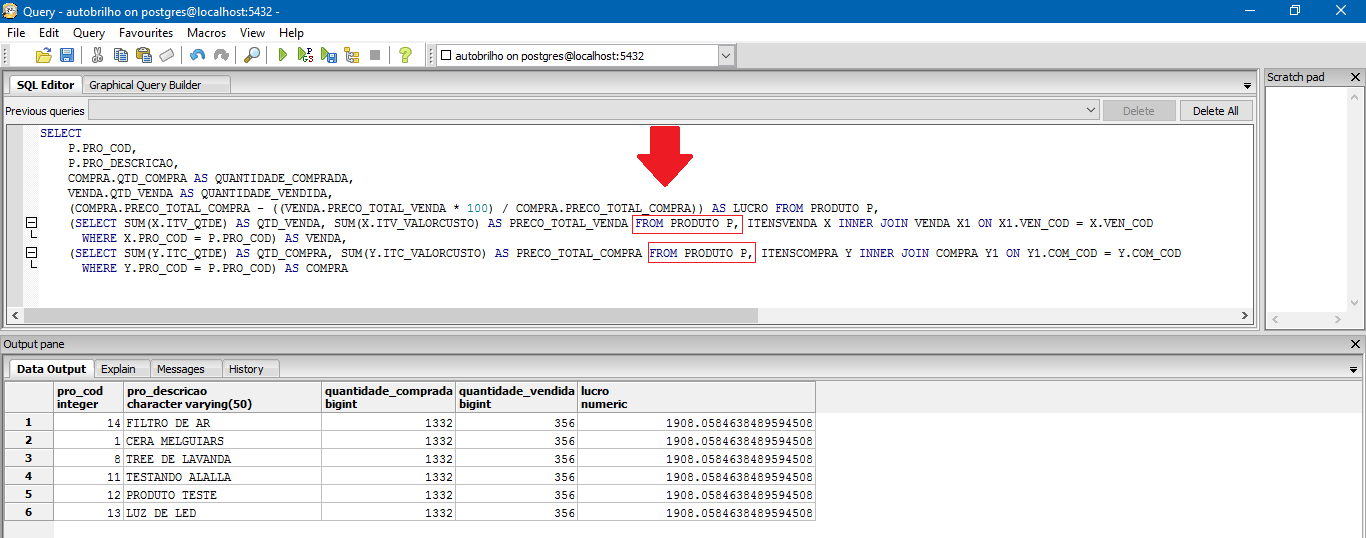This screenshot has width=1366, height=538.
Task: Open the Query menu
Action: point(89,33)
